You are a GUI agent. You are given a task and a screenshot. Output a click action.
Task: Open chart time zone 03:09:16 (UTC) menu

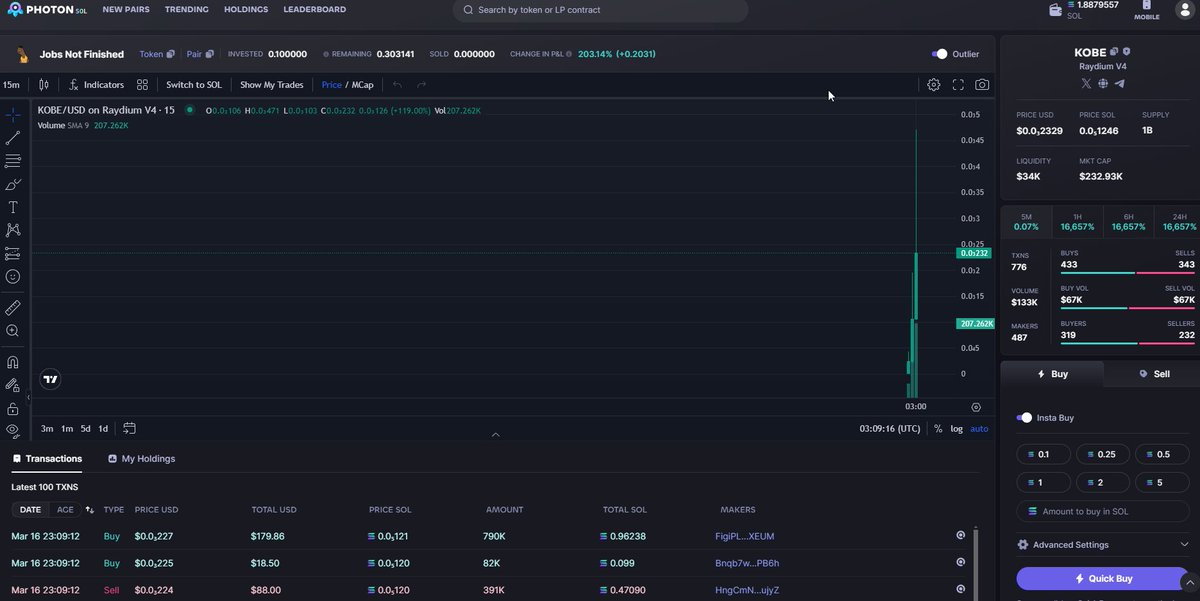[889, 429]
